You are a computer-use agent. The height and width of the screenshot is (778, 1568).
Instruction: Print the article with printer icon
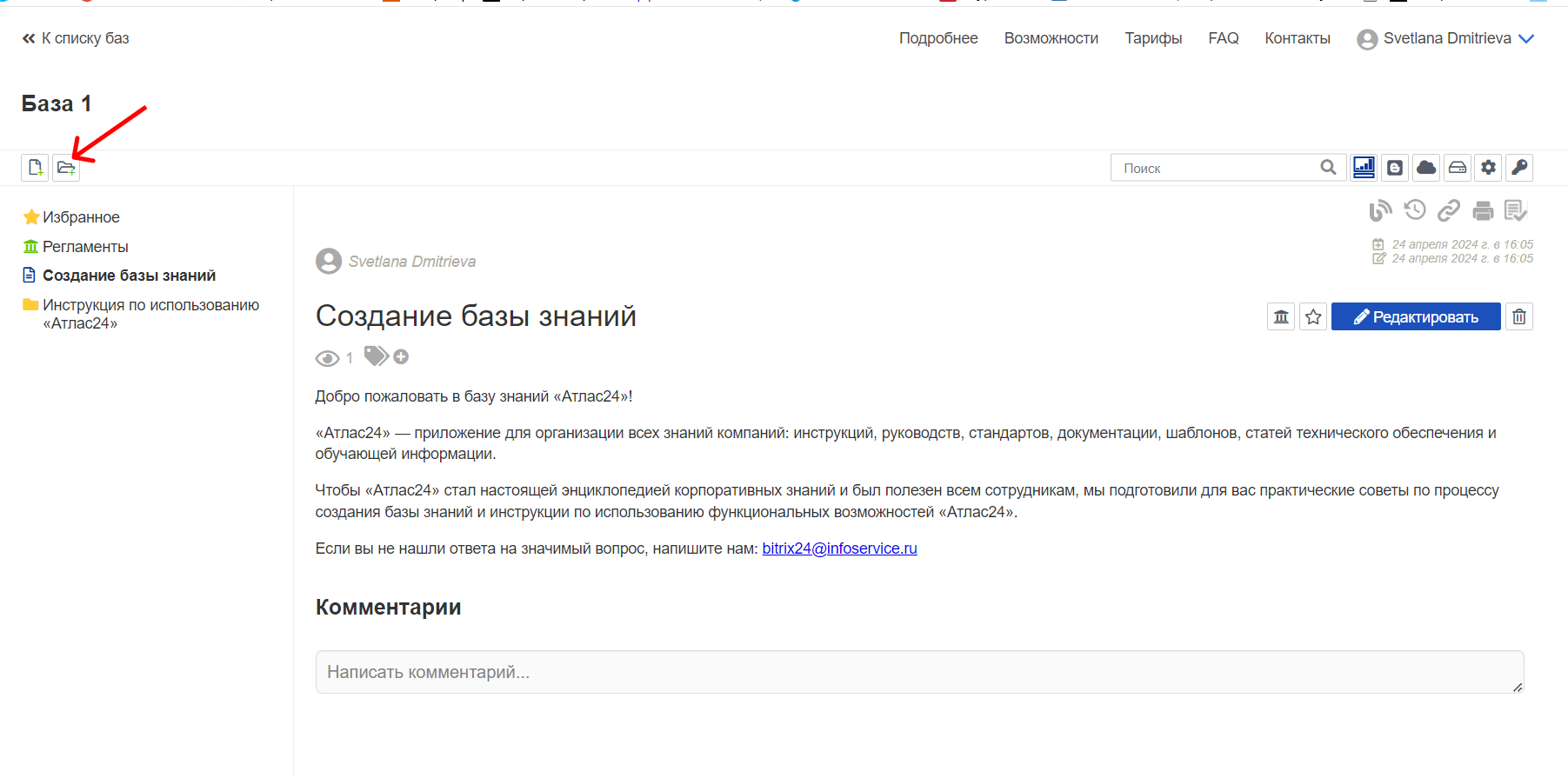click(x=1483, y=210)
